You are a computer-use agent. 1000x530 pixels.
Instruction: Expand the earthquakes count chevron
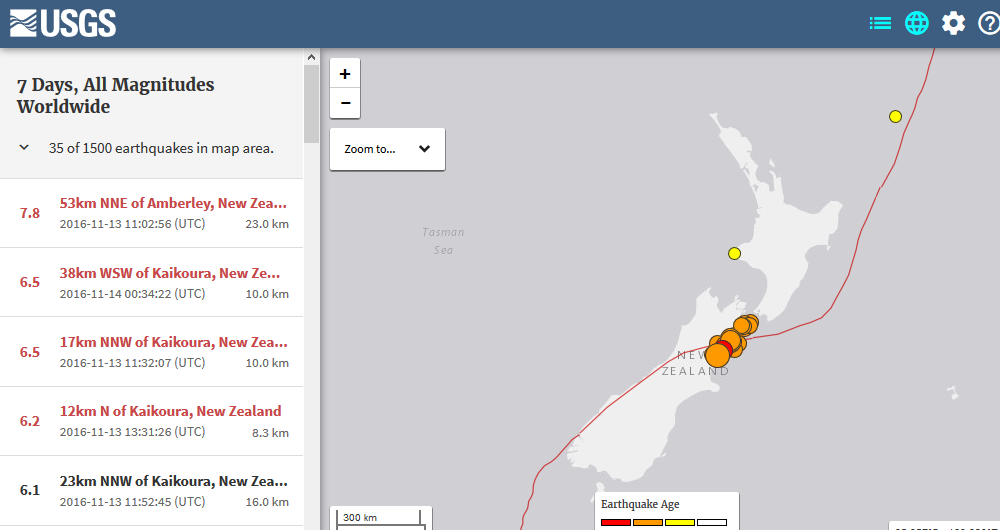coord(24,147)
